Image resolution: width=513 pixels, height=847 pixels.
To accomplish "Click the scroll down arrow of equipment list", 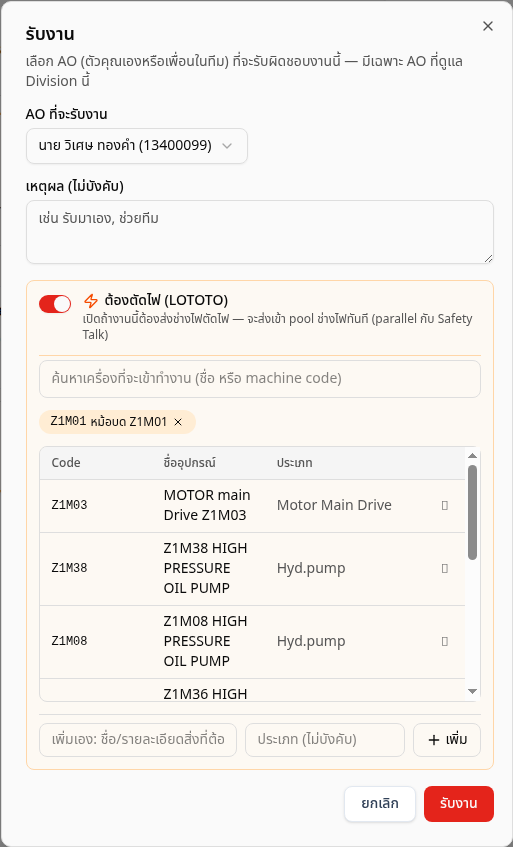I will pos(472,691).
